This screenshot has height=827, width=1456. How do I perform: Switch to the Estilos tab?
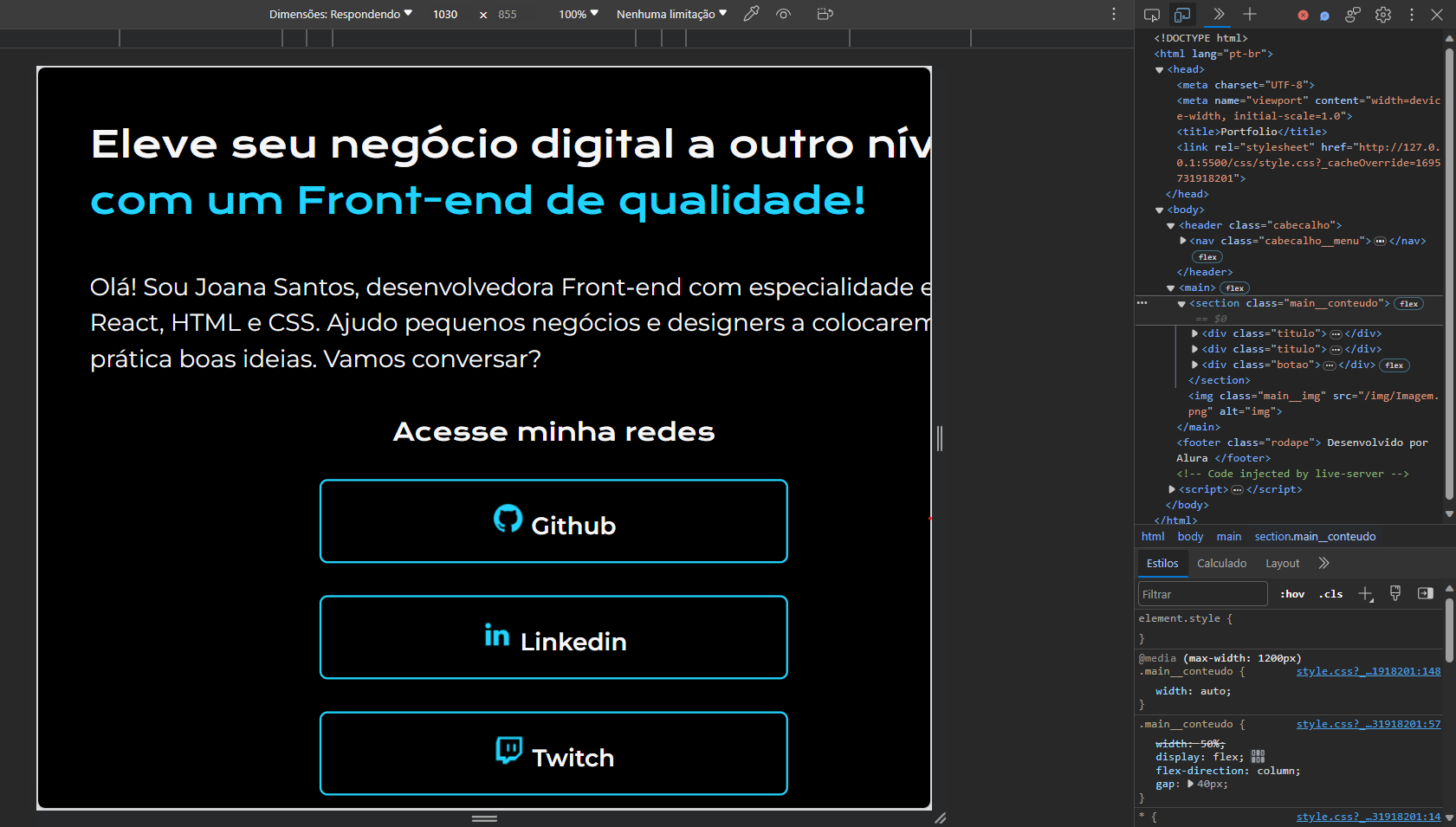(x=1162, y=564)
